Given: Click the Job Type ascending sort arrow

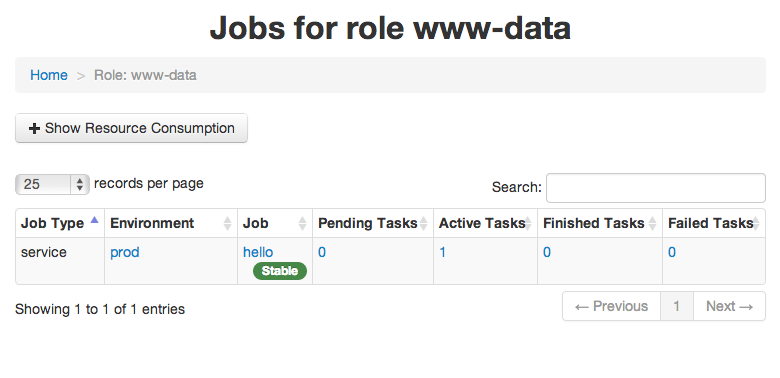Looking at the screenshot, I should 94,219.
